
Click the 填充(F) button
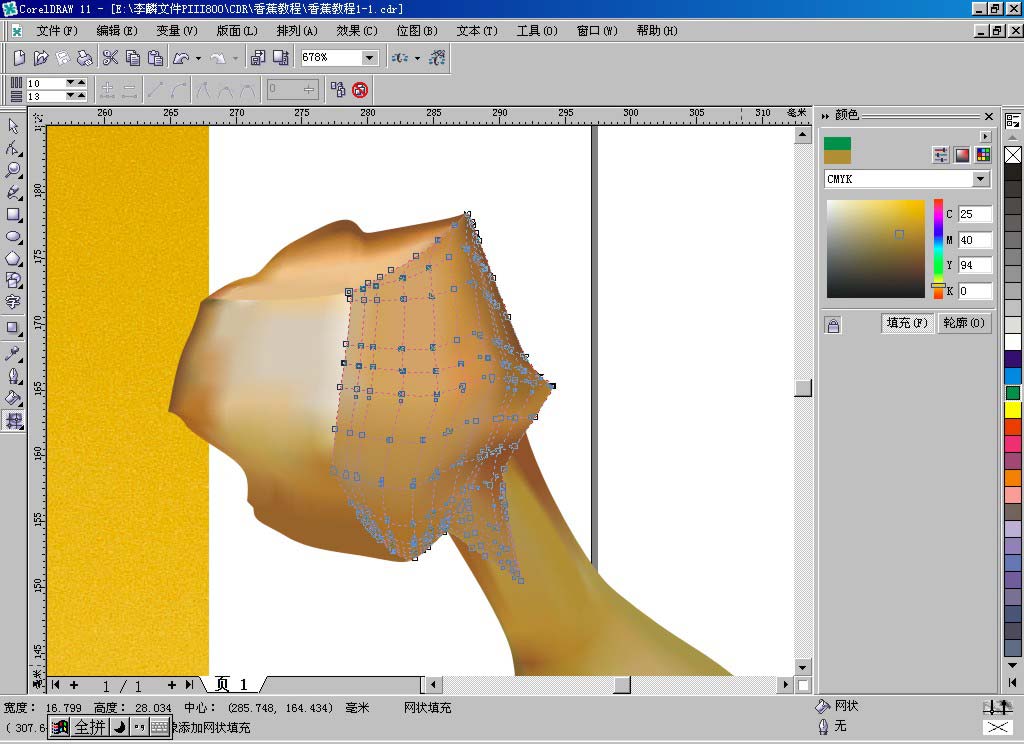[907, 323]
